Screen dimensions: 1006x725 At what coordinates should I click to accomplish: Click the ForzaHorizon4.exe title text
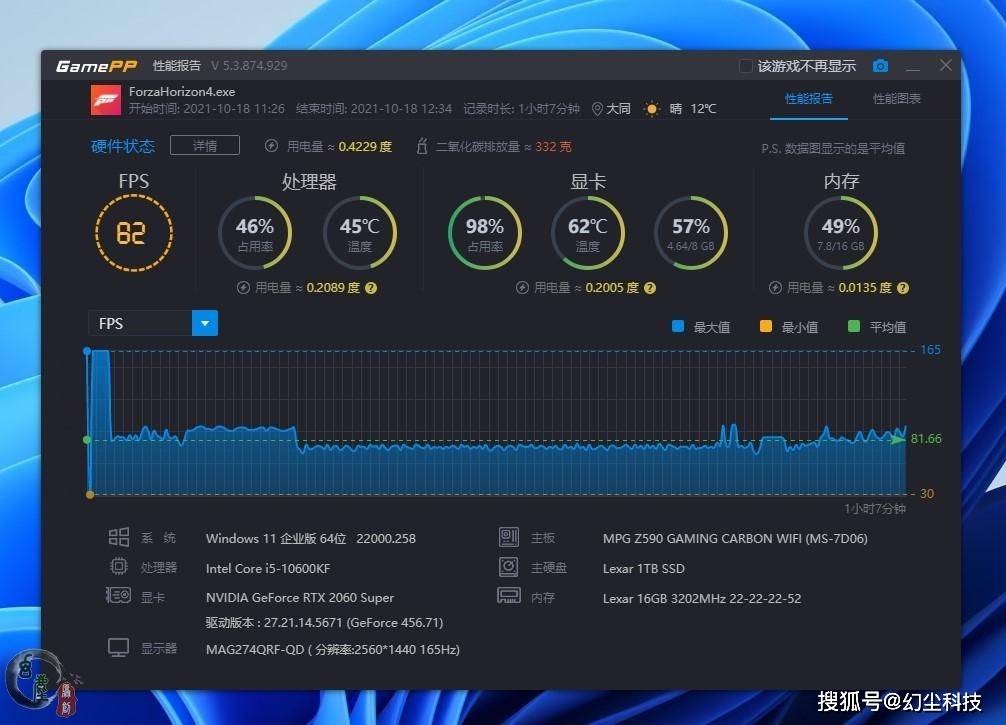[x=182, y=92]
